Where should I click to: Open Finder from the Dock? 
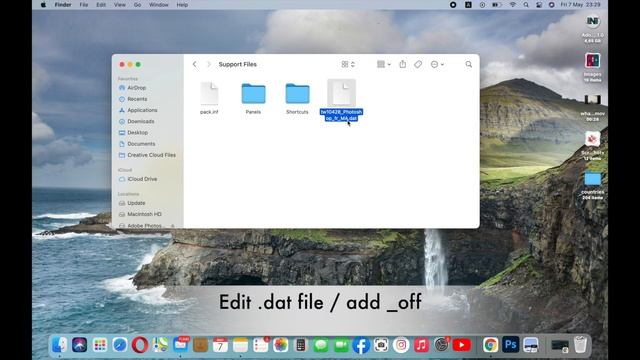pos(60,345)
